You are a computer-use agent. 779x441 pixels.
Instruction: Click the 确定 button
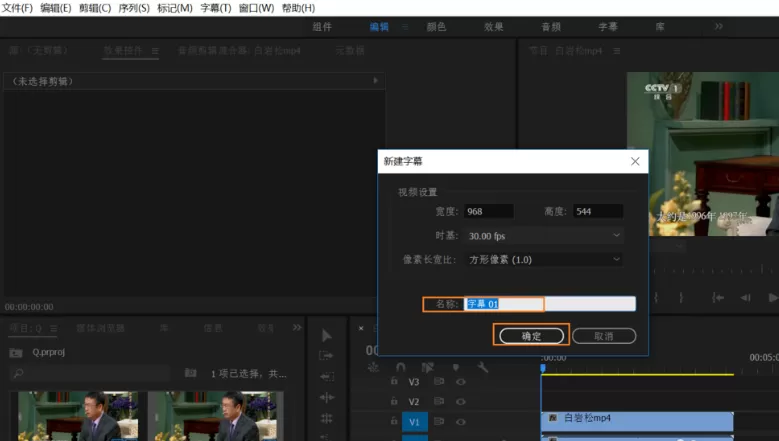[531, 336]
